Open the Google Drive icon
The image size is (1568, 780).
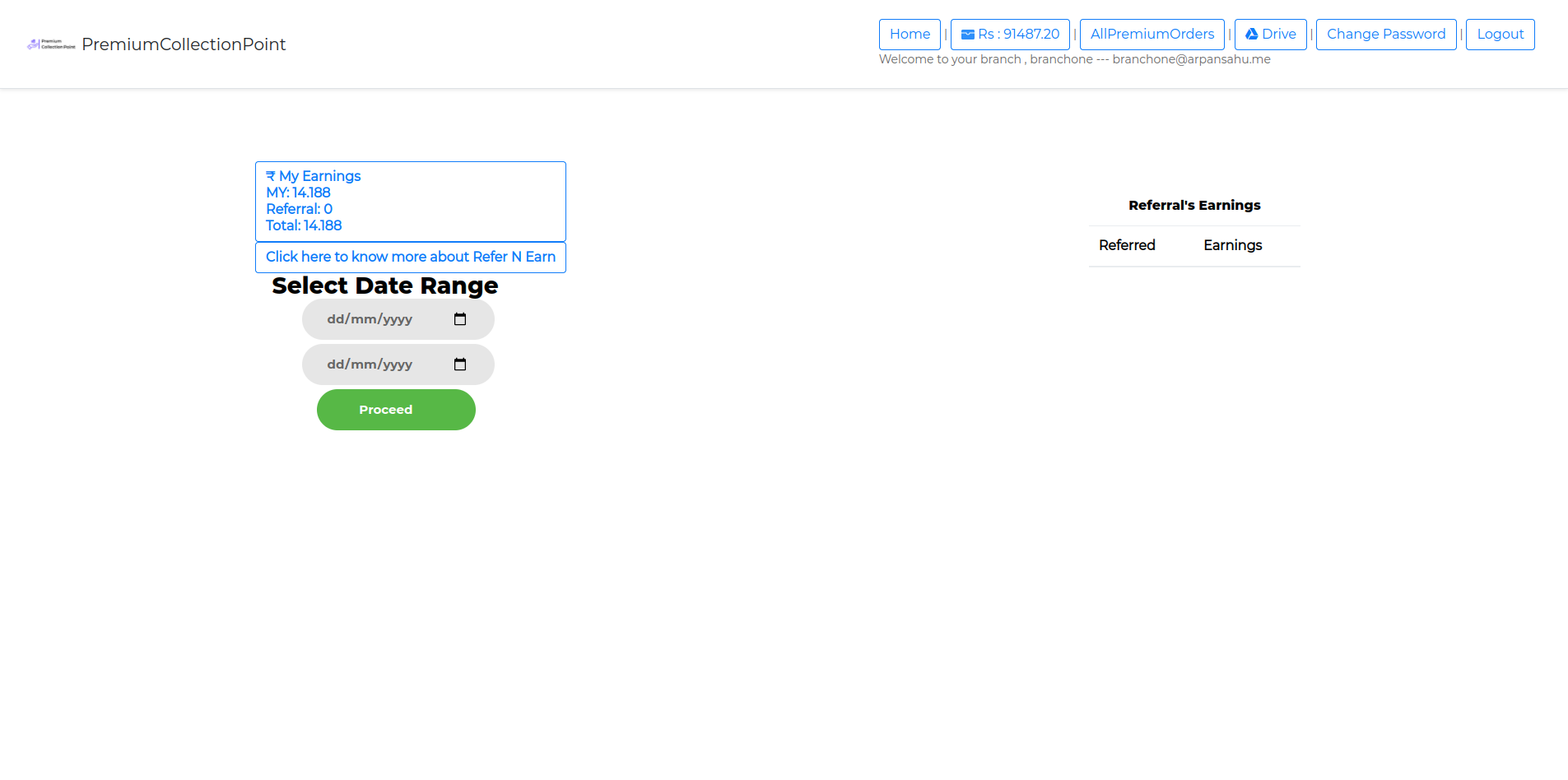point(1251,35)
